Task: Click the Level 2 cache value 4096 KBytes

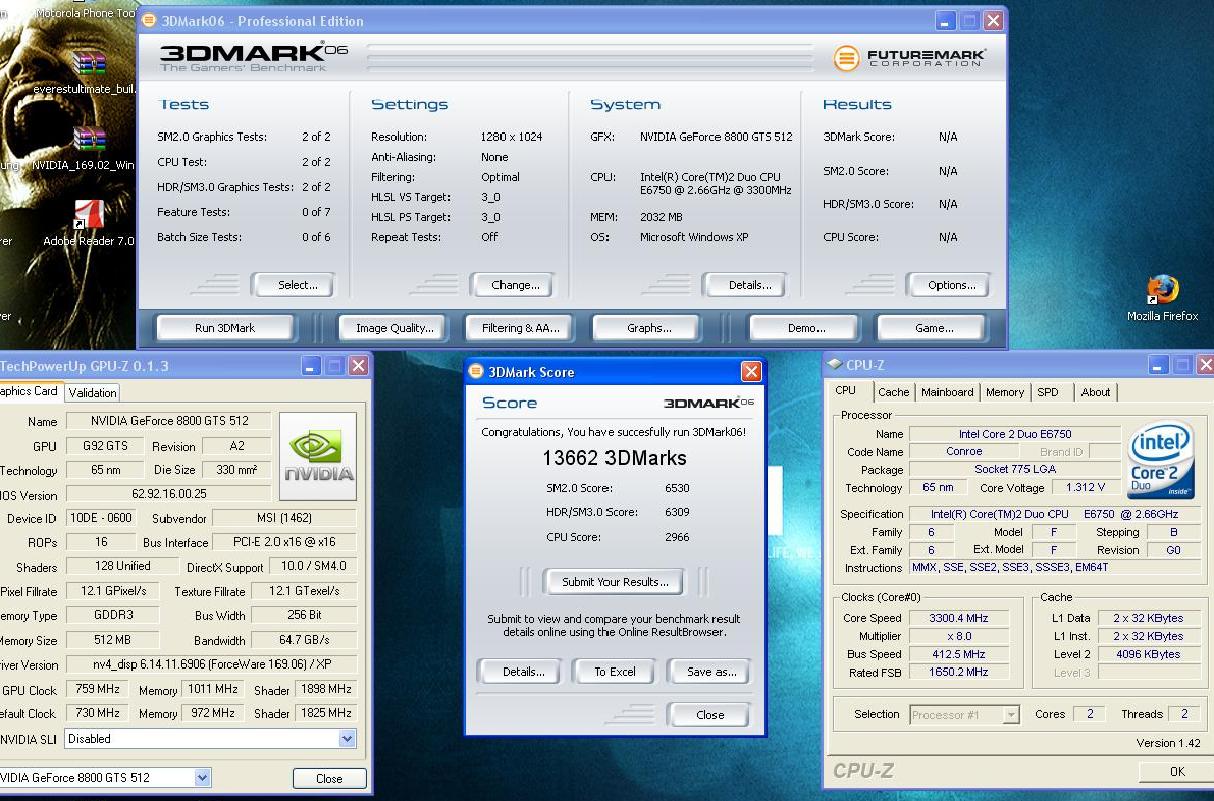Action: point(1148,654)
